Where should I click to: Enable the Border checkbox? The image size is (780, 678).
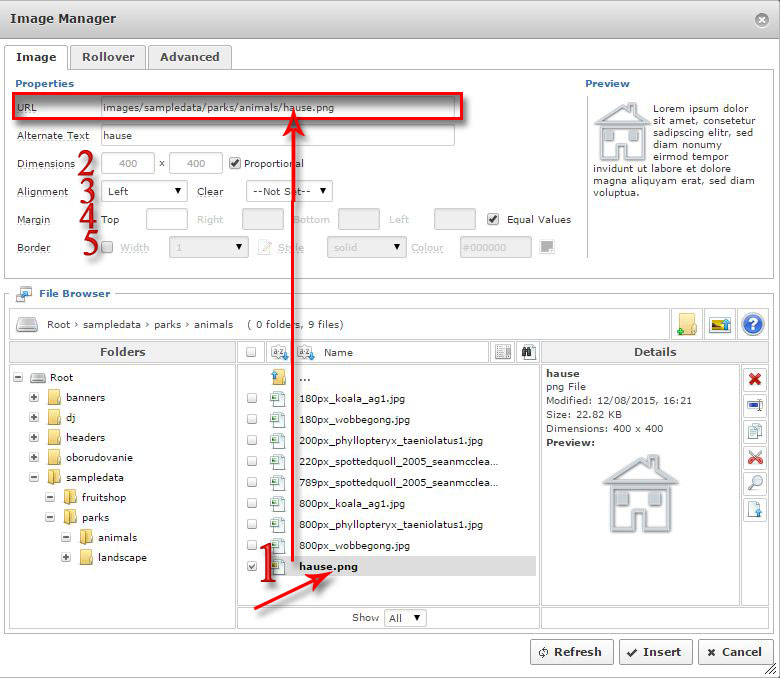tap(107, 248)
